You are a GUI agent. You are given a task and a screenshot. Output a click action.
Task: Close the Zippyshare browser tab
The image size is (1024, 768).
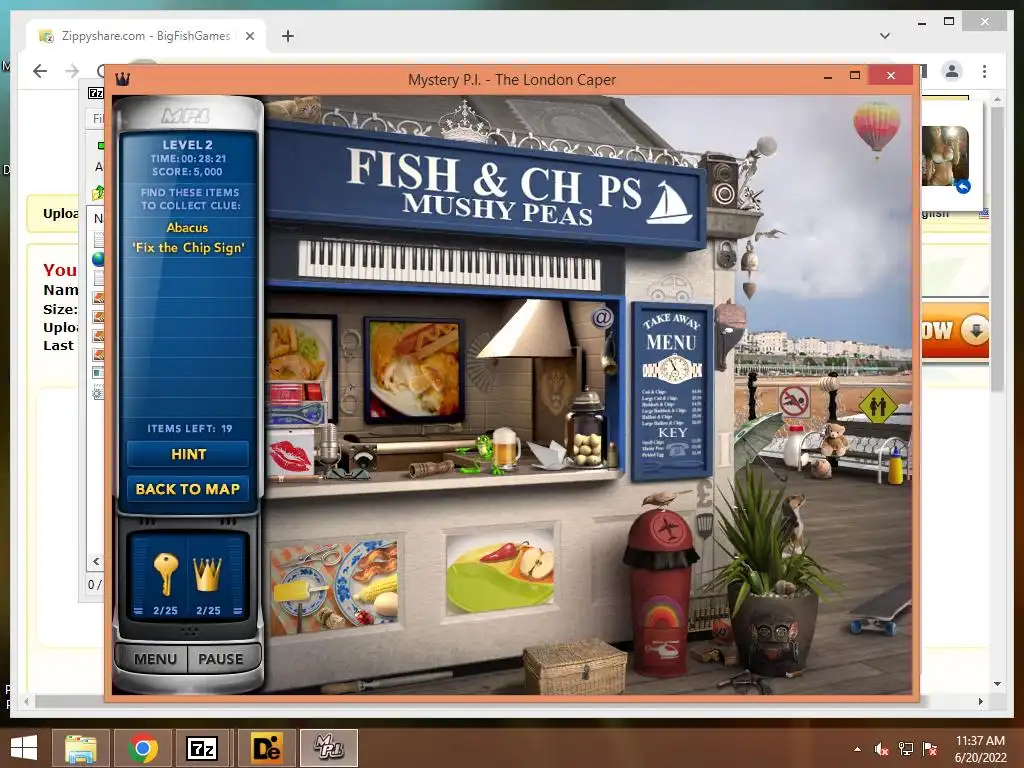coord(249,37)
